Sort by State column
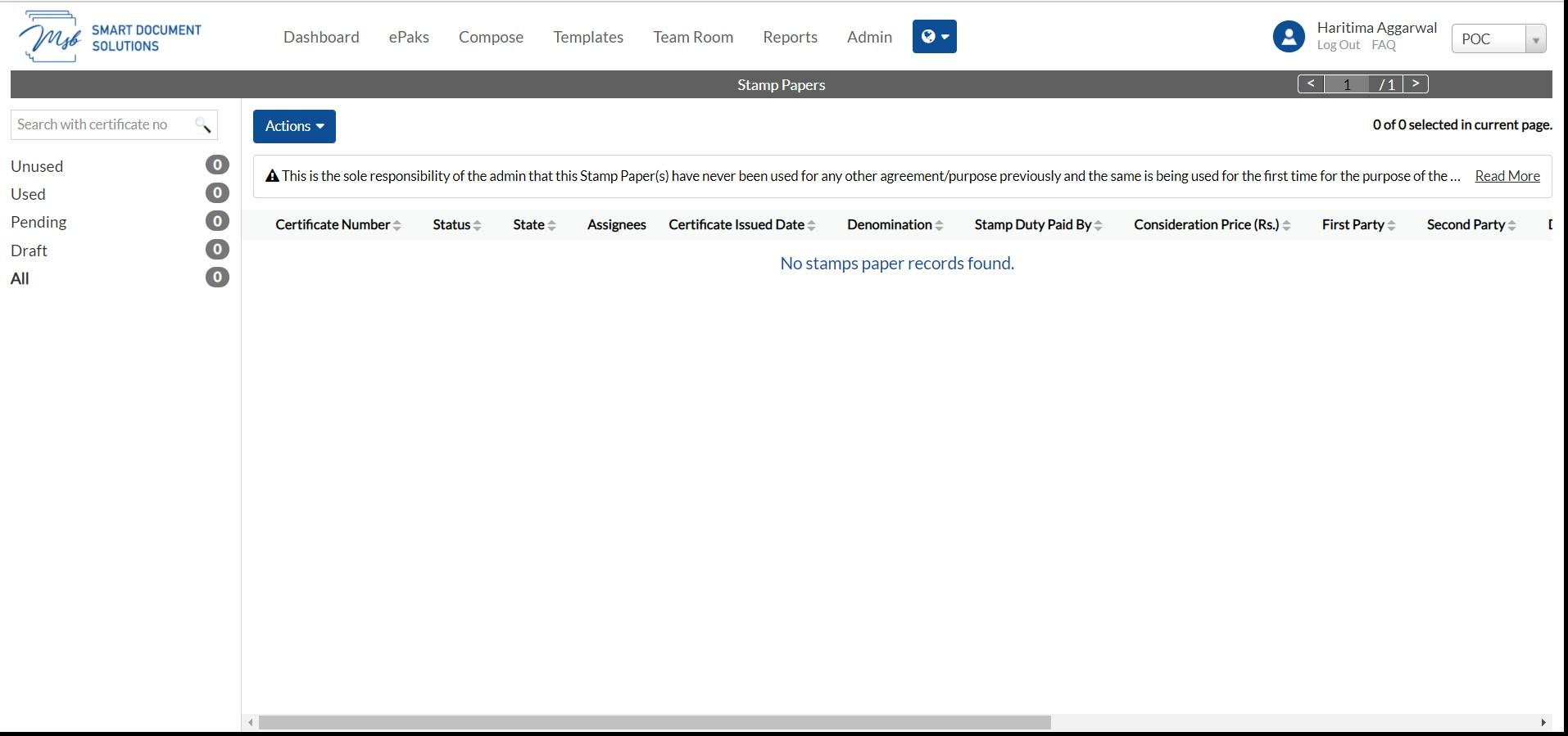This screenshot has height=736, width=1568. (x=534, y=225)
